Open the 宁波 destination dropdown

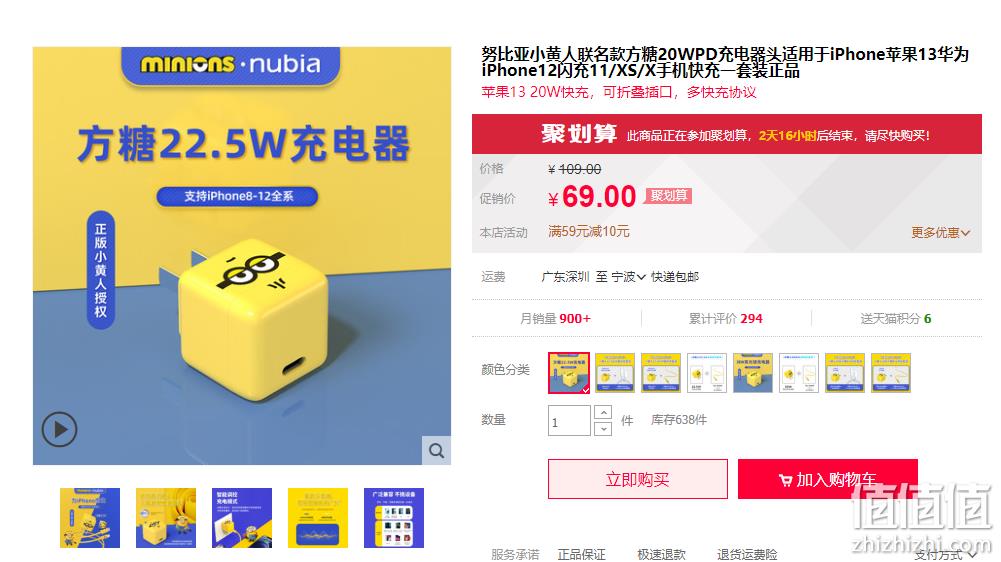point(629,277)
